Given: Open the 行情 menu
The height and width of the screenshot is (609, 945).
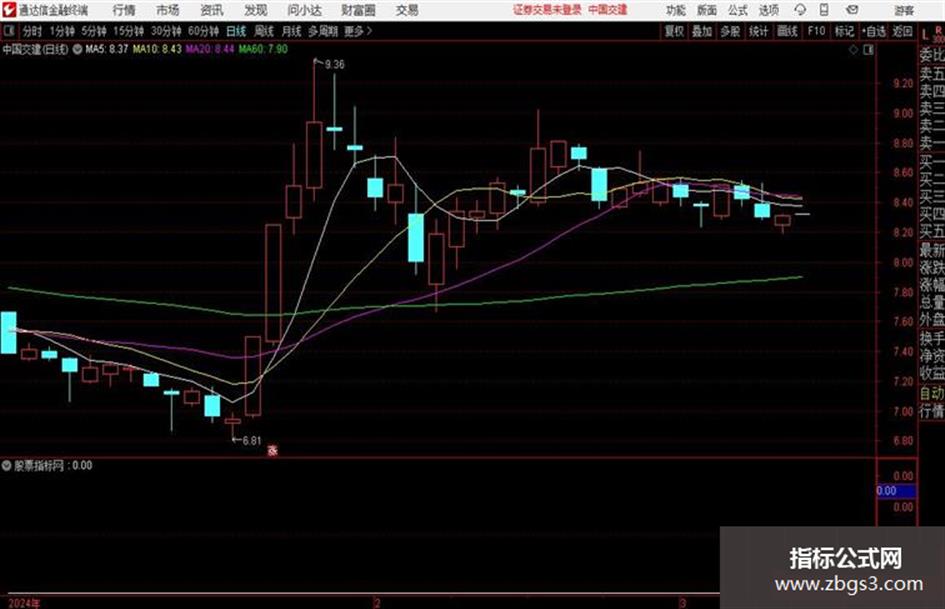Looking at the screenshot, I should tap(124, 10).
